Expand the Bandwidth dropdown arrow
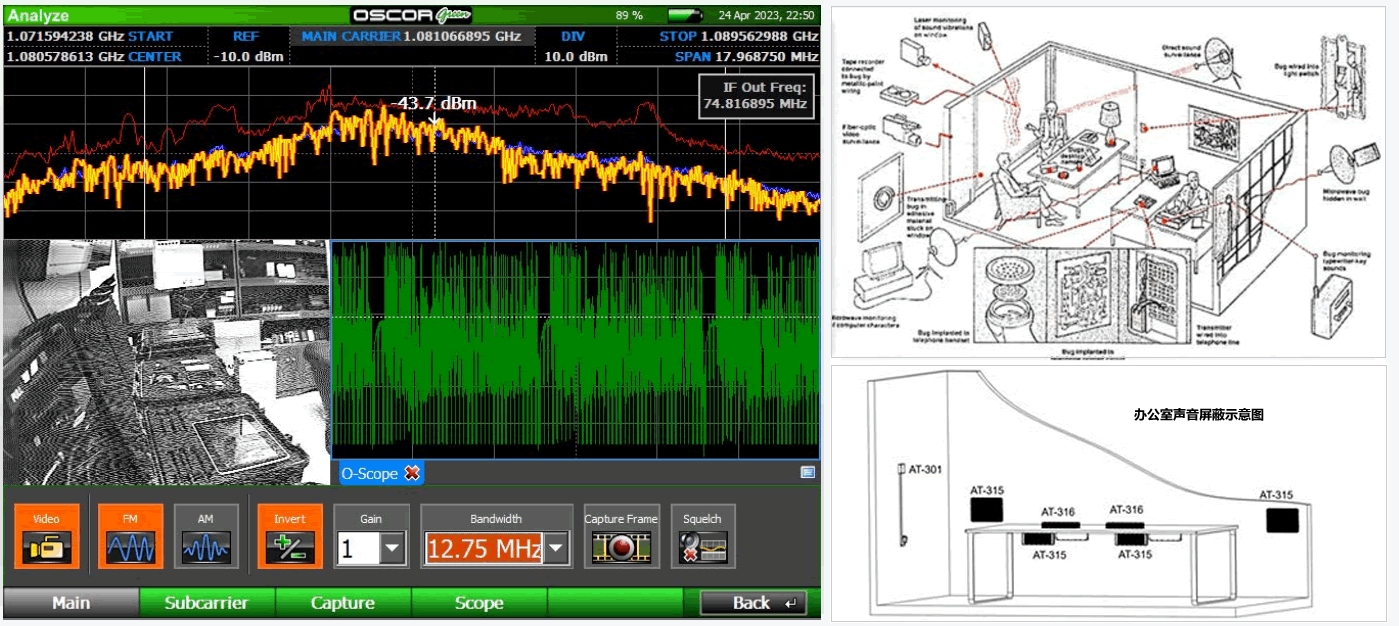 (x=557, y=547)
